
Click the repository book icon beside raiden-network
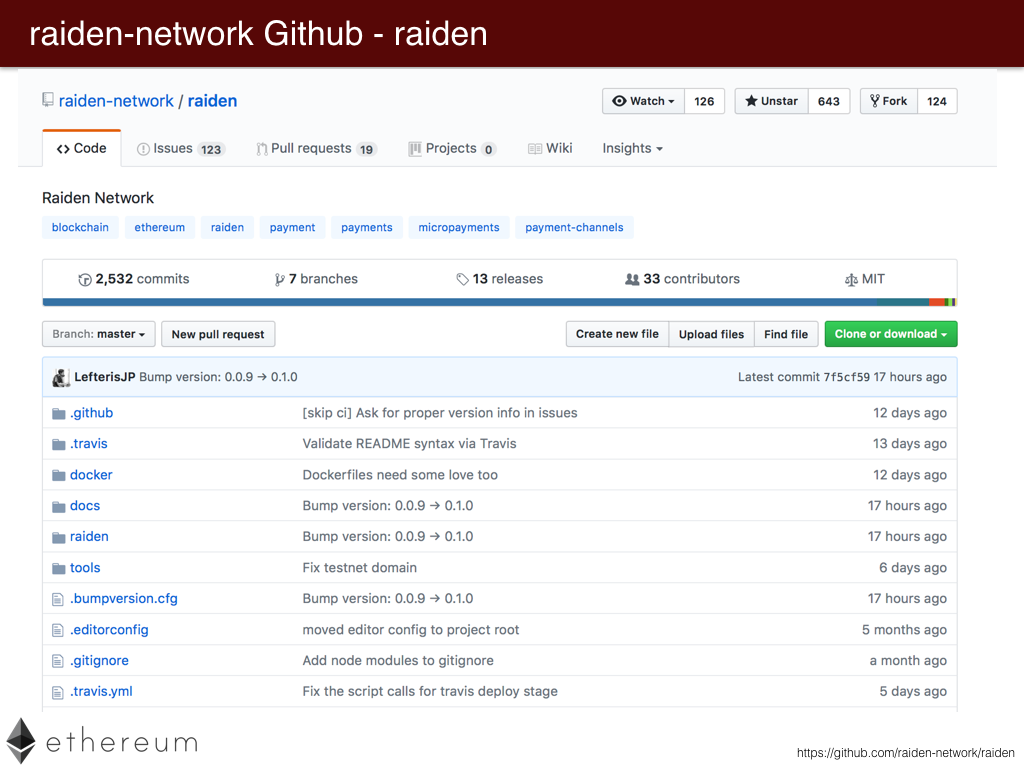pyautogui.click(x=48, y=100)
